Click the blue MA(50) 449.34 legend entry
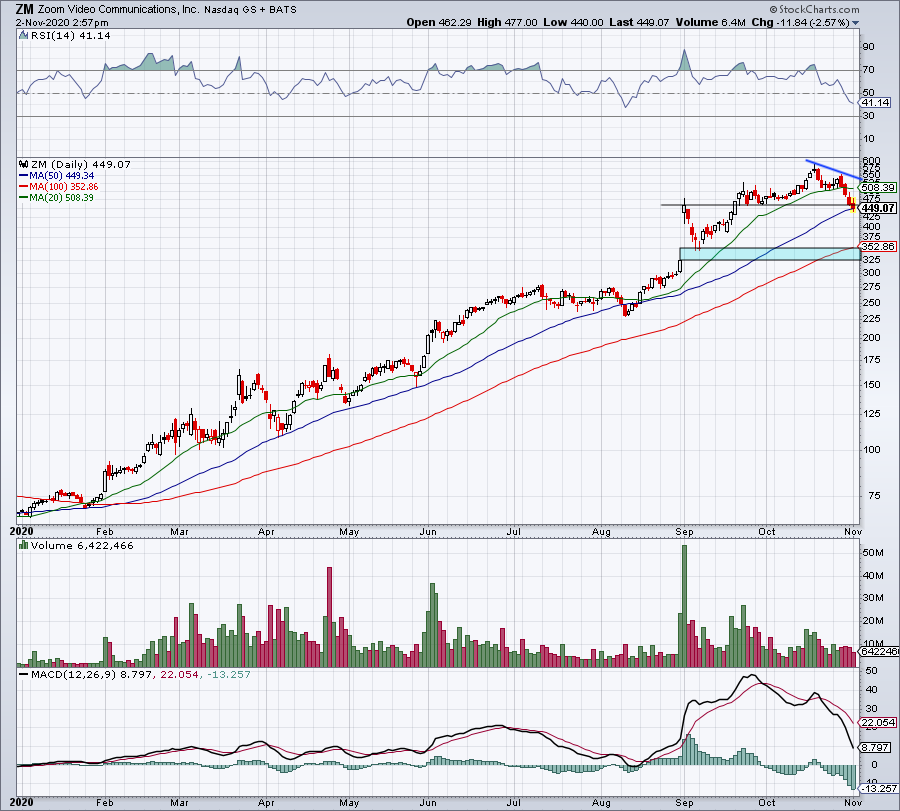The width and height of the screenshot is (900, 811). (x=56, y=176)
